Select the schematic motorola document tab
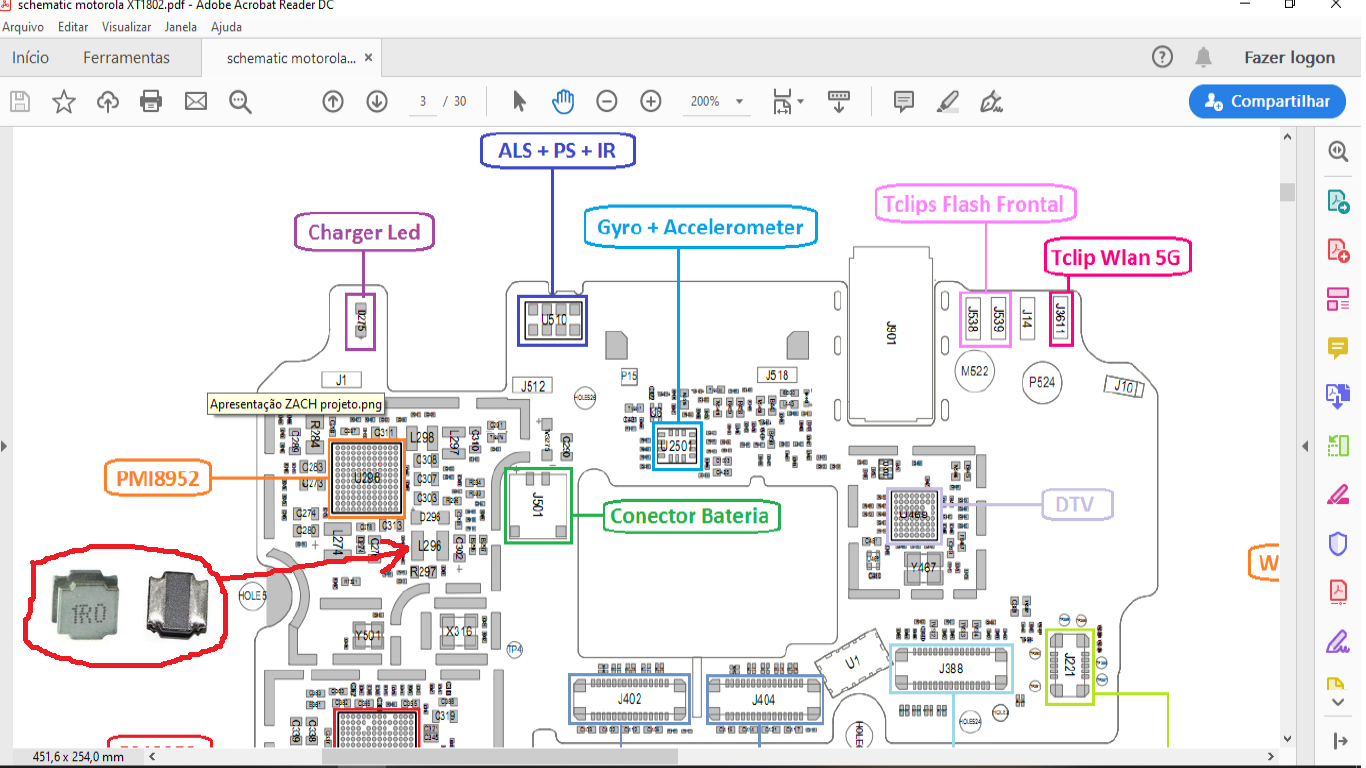The width and height of the screenshot is (1366, 768). click(x=291, y=58)
